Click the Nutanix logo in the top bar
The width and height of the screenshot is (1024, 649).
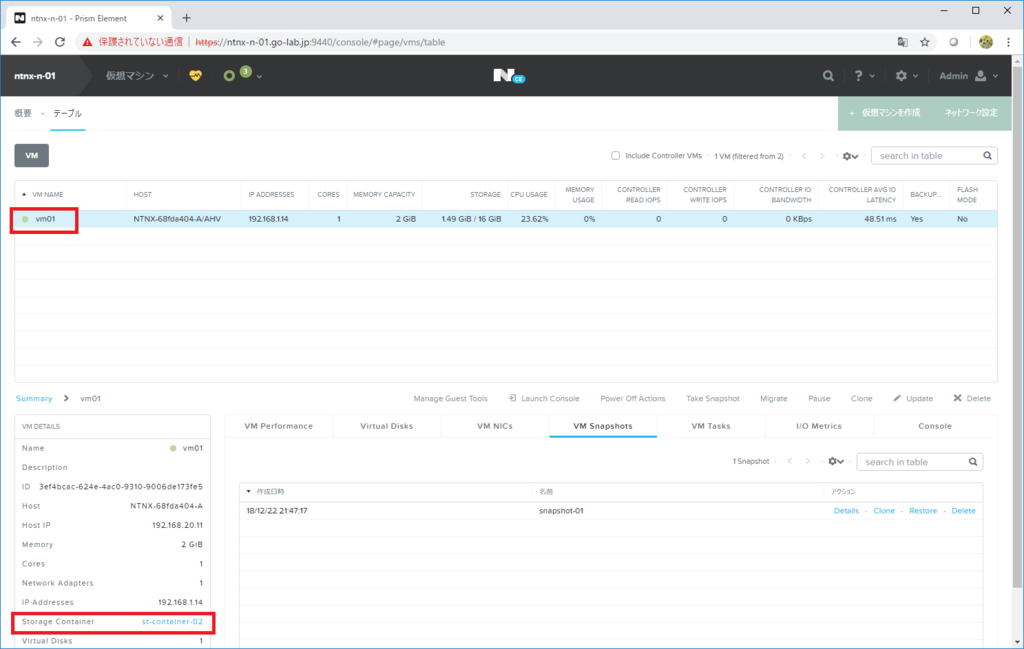[508, 74]
